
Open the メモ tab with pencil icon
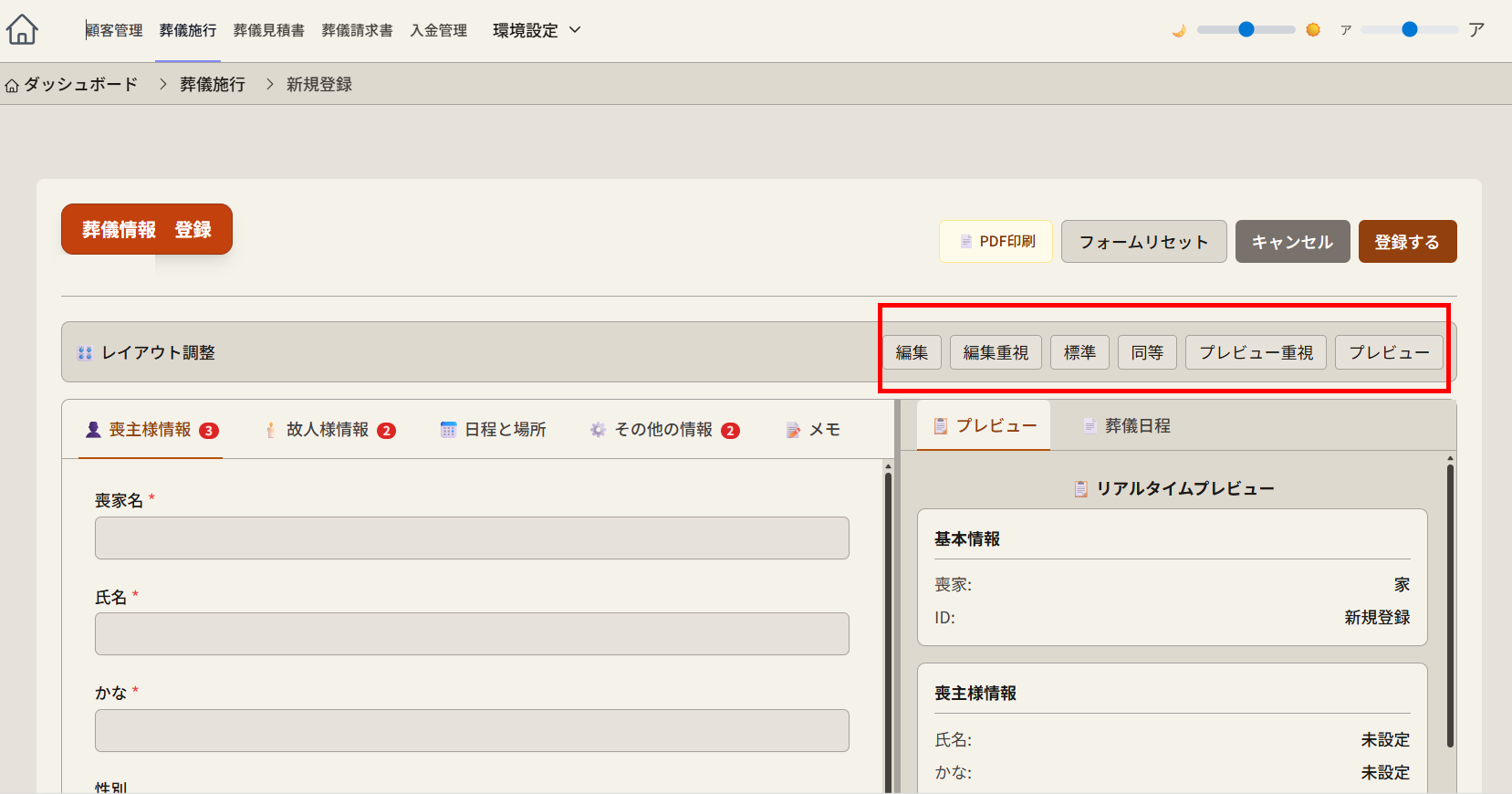(x=813, y=430)
